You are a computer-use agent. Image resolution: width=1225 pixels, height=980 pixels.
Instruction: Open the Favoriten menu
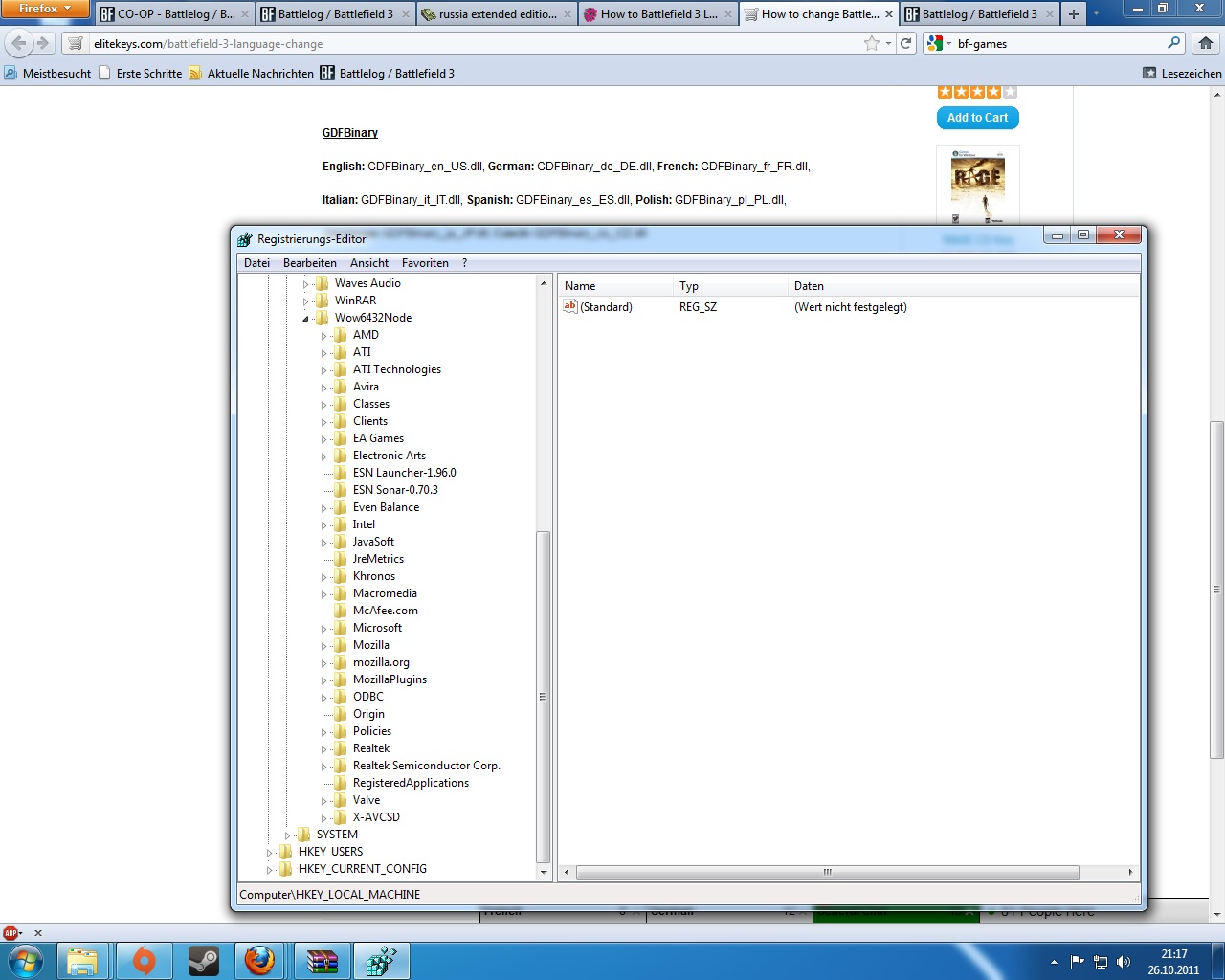425,263
